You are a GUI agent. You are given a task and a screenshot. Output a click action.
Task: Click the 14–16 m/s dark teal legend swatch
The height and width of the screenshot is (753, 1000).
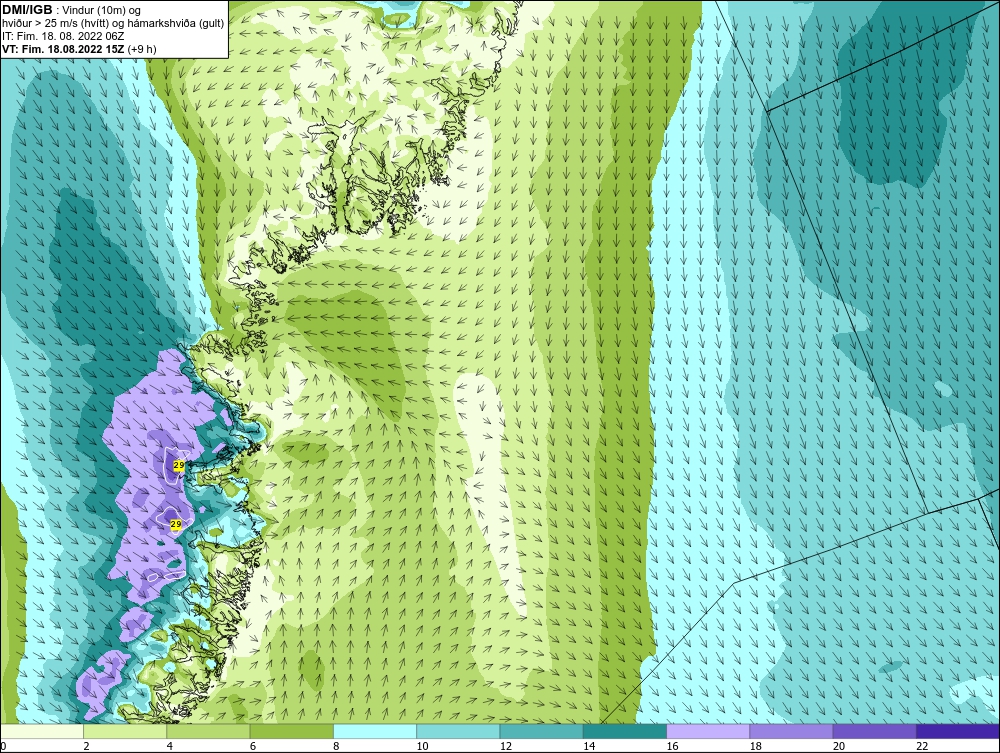625,731
